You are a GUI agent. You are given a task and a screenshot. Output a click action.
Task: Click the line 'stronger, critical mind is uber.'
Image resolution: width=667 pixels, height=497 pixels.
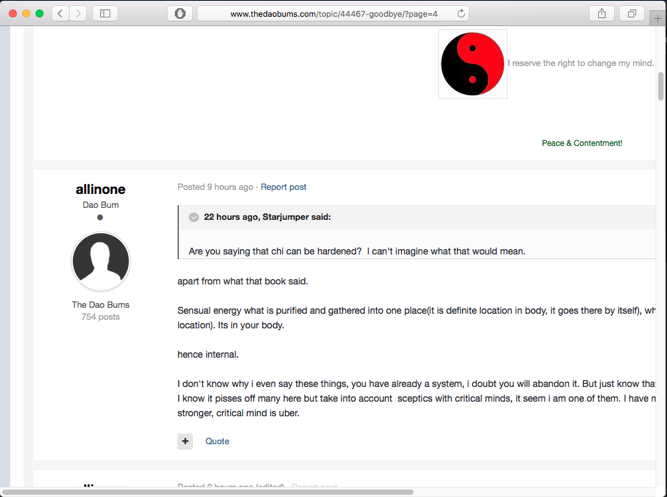[238, 413]
